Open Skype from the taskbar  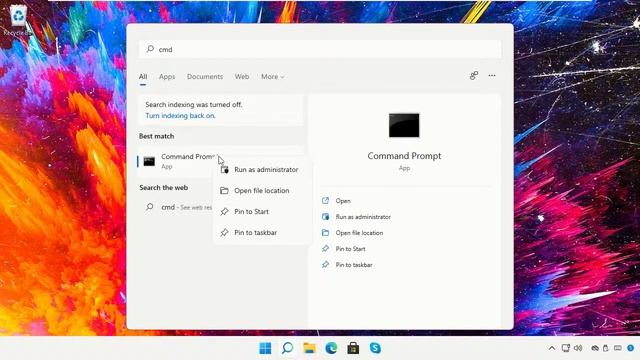375,348
